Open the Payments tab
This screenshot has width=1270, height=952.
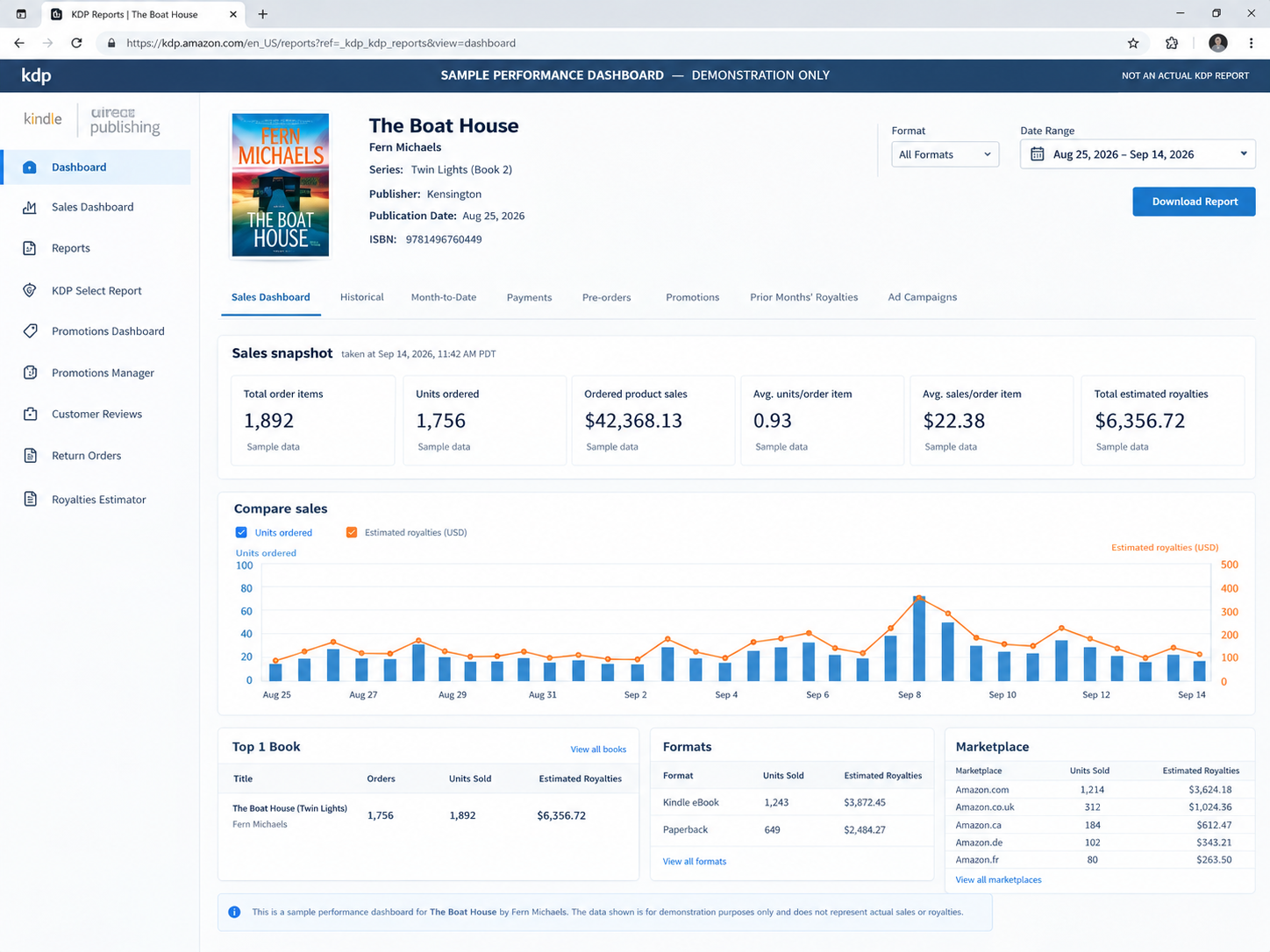pyautogui.click(x=529, y=297)
